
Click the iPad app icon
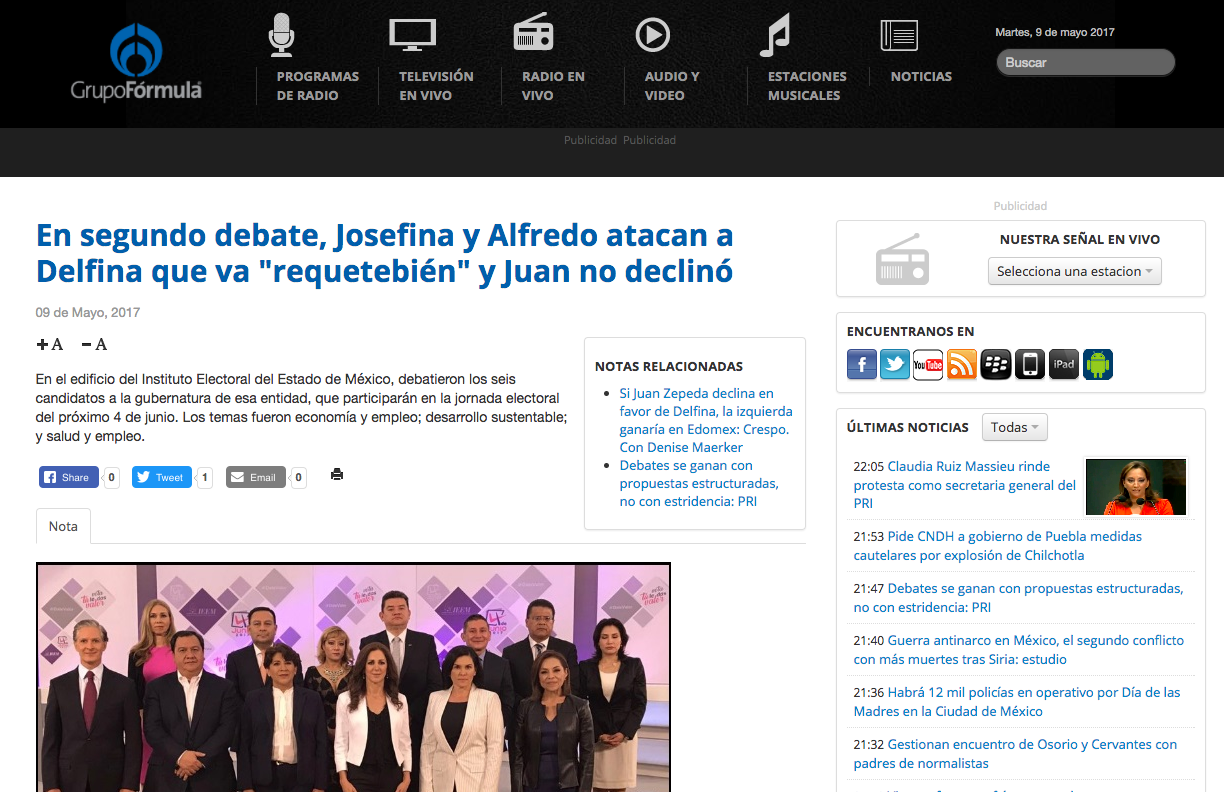pos(1064,365)
